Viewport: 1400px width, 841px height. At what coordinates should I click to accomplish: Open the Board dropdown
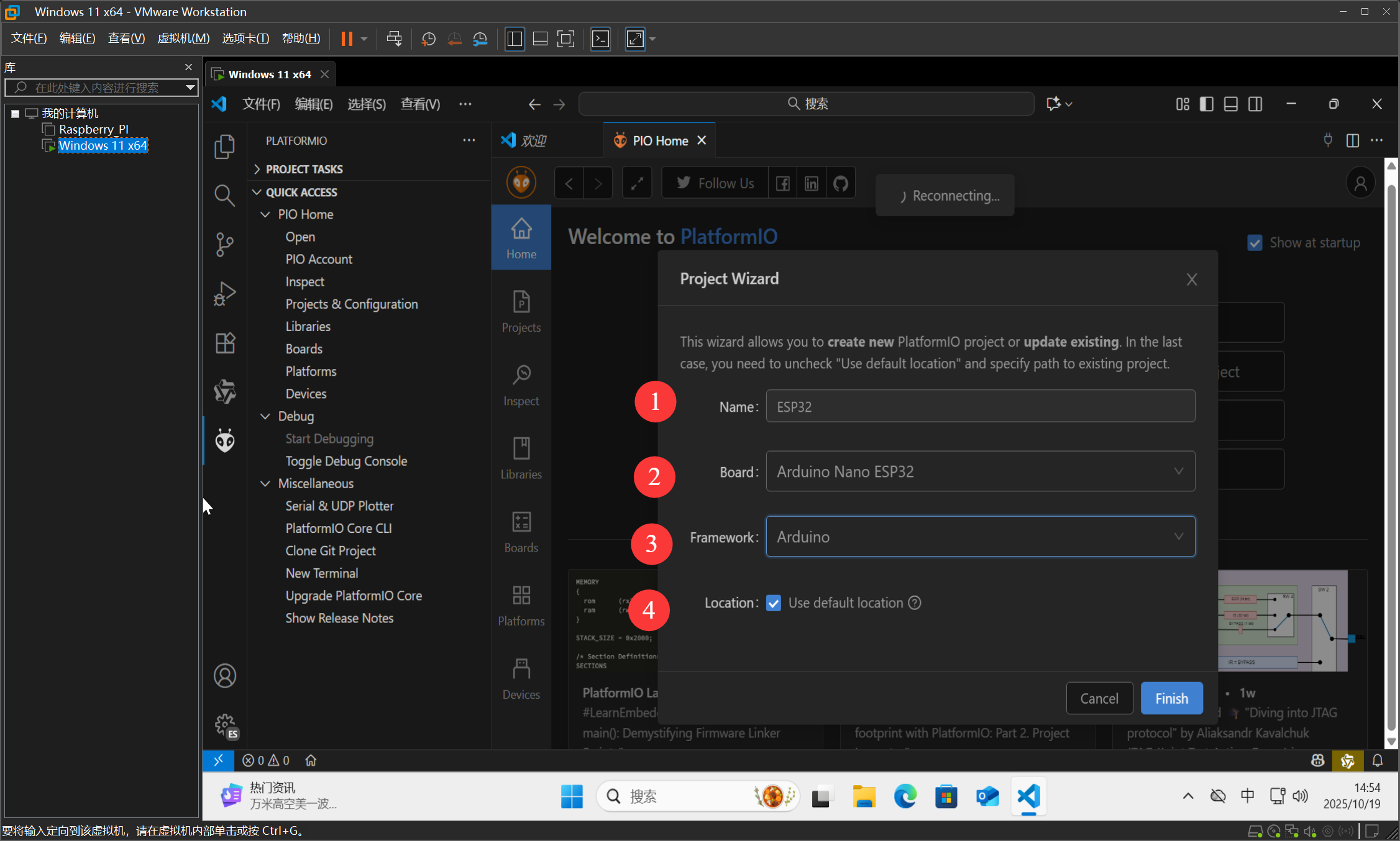click(x=980, y=471)
